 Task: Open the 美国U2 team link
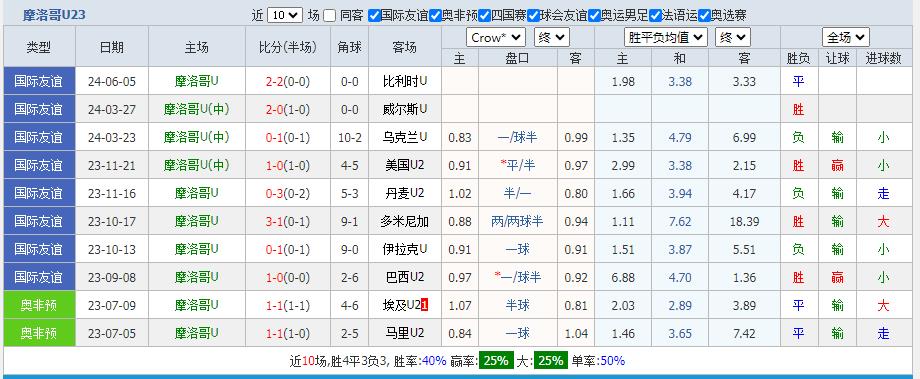pos(404,165)
